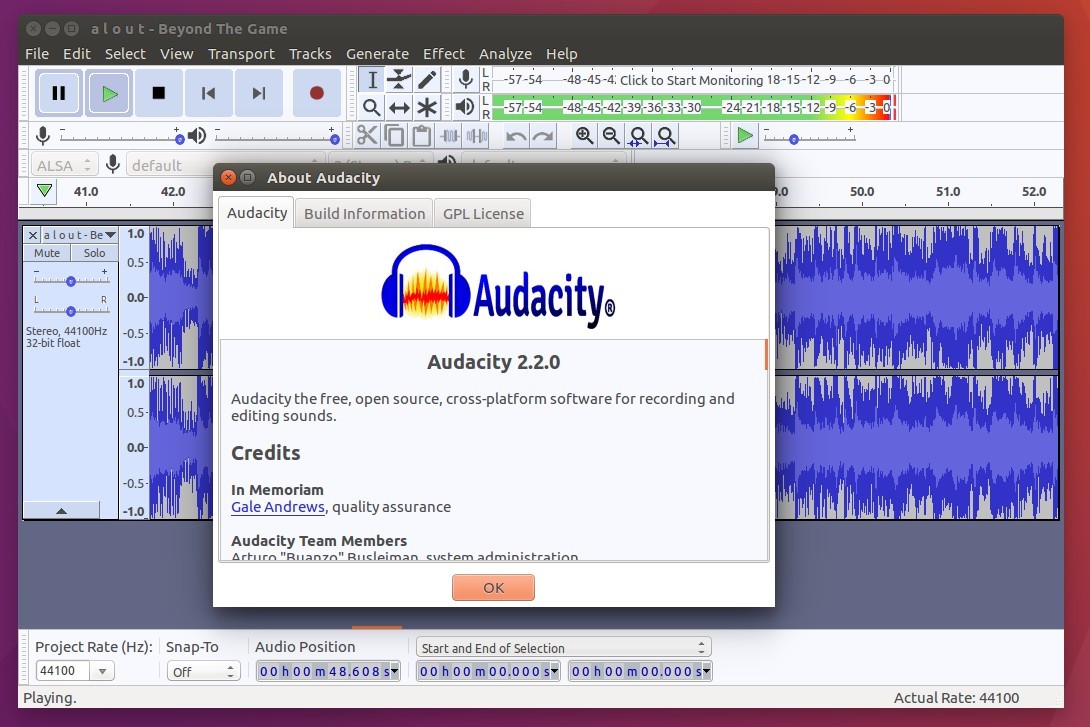Select the Draw pencil tool
1090x727 pixels.
pos(427,79)
